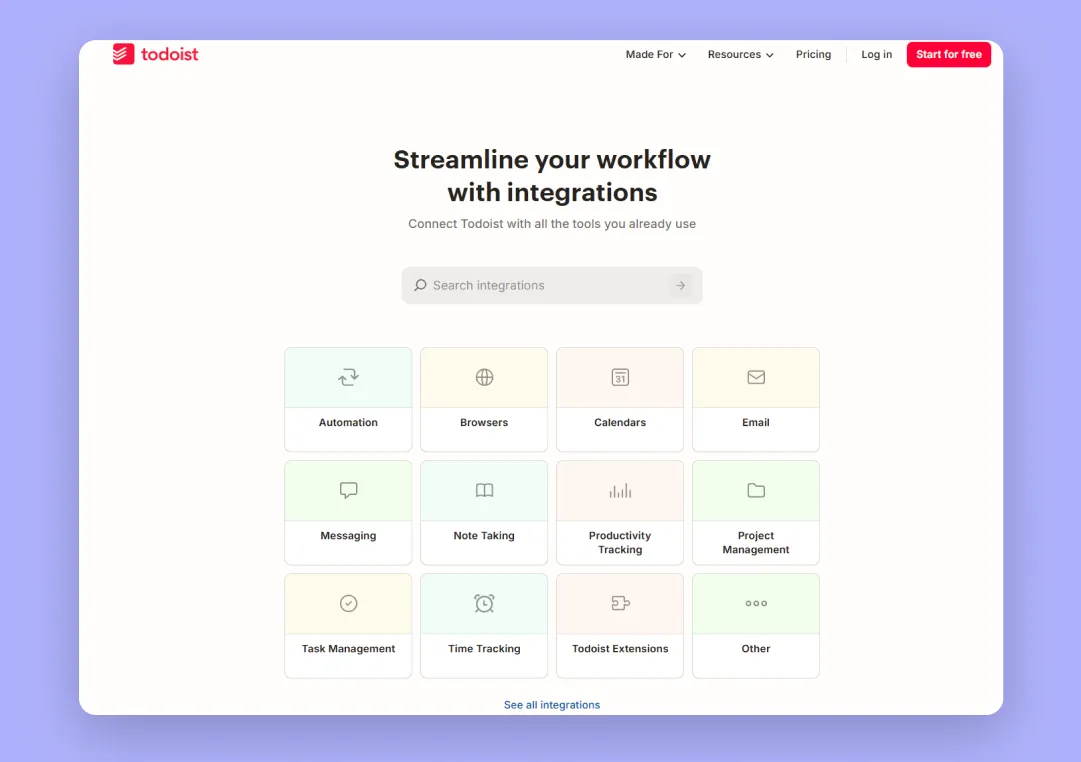This screenshot has width=1081, height=762.
Task: Click the Todoist logo icon
Action: 123,54
